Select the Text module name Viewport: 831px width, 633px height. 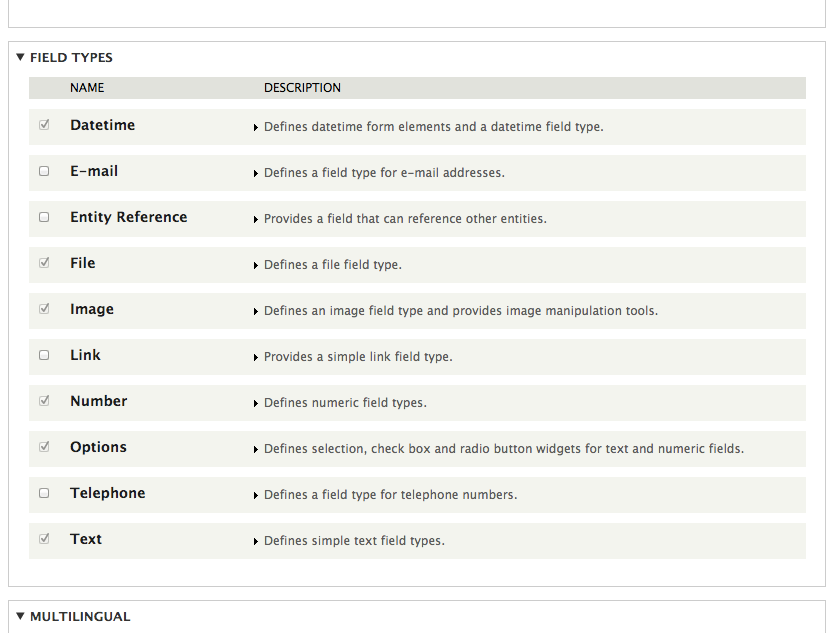(86, 539)
